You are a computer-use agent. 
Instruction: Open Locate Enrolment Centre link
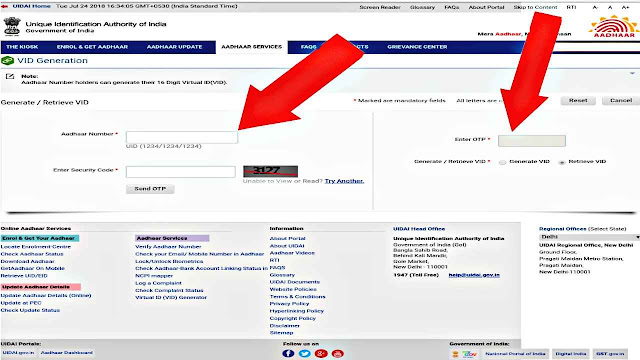click(36, 247)
